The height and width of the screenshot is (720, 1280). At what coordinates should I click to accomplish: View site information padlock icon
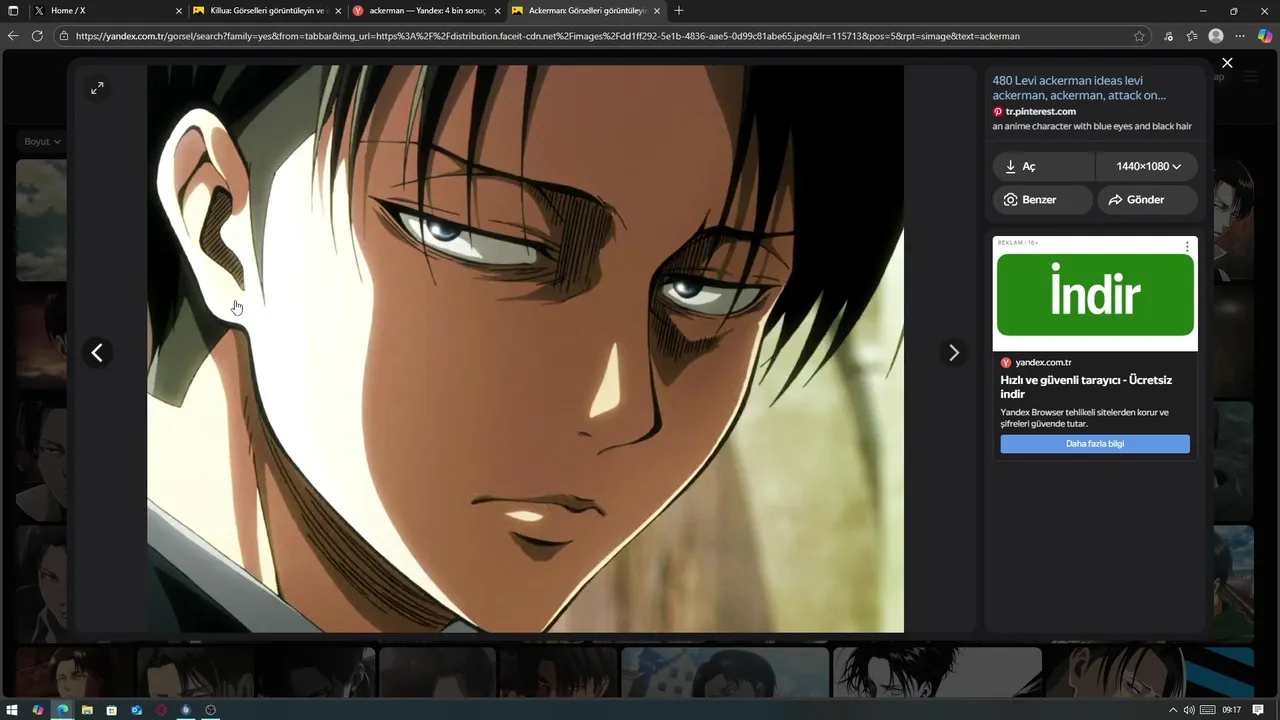64,36
